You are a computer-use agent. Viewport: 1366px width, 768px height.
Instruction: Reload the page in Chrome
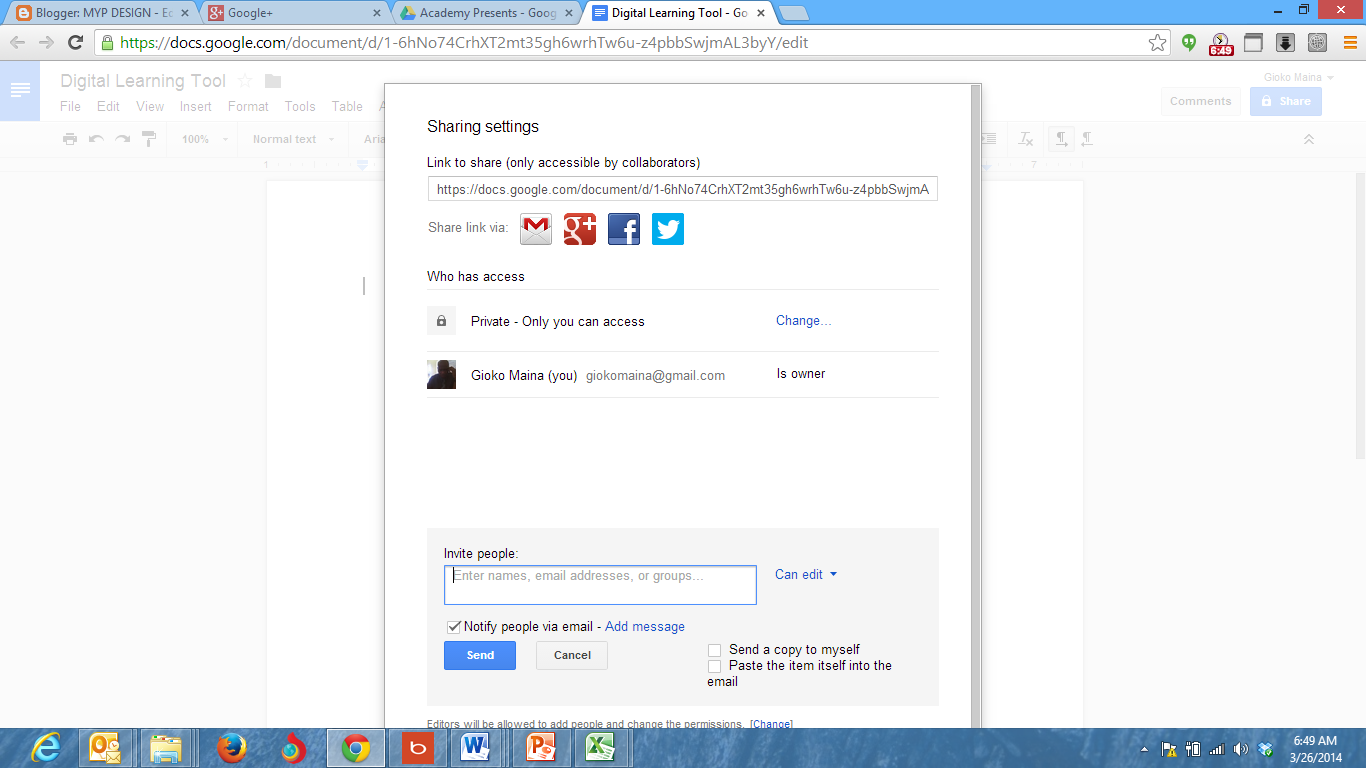click(x=75, y=42)
